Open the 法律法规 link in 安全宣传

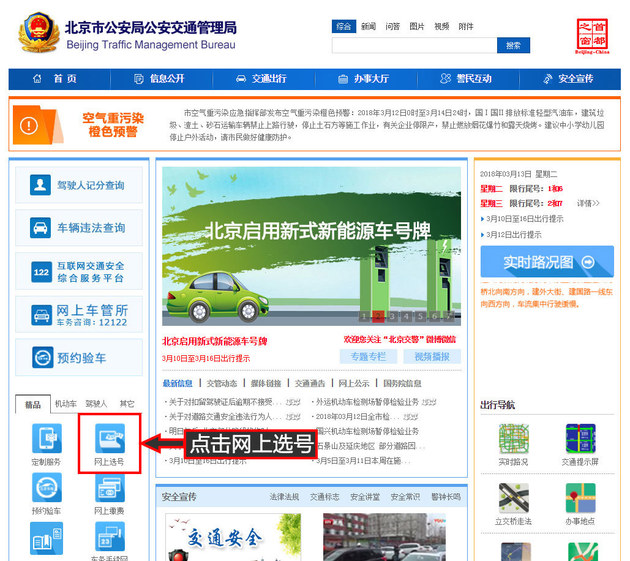pos(284,497)
